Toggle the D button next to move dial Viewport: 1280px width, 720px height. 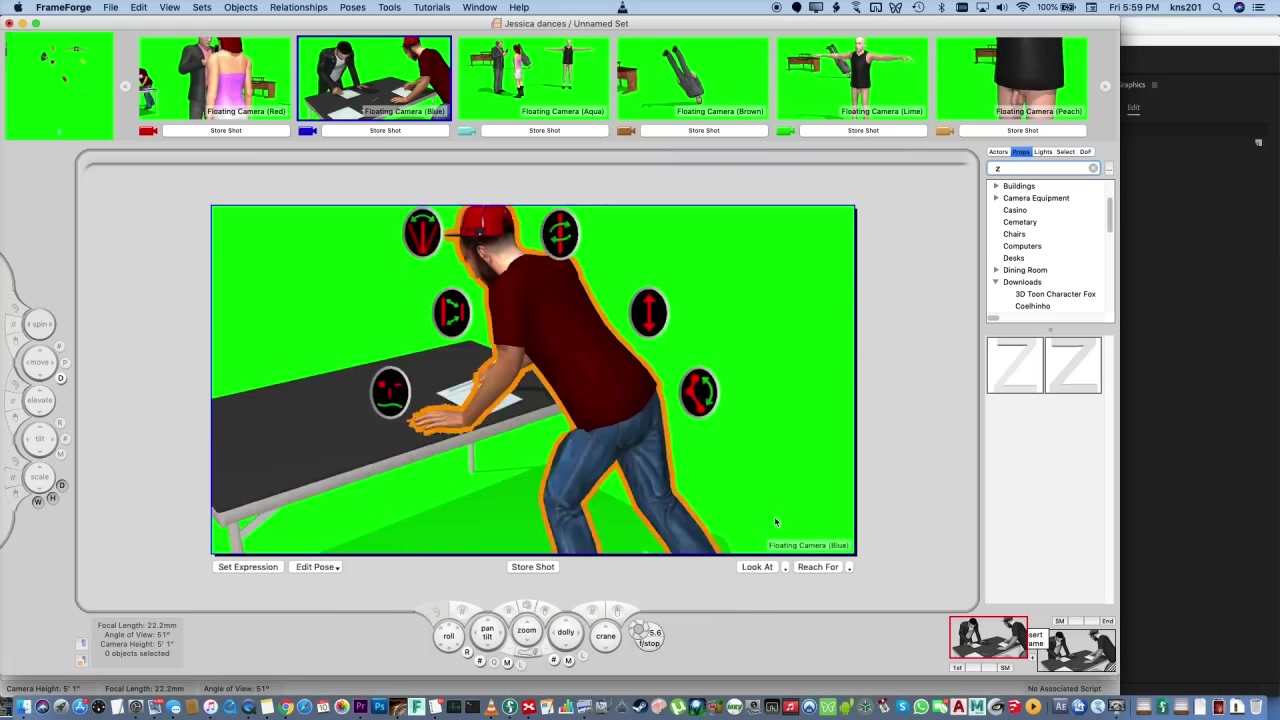point(61,379)
